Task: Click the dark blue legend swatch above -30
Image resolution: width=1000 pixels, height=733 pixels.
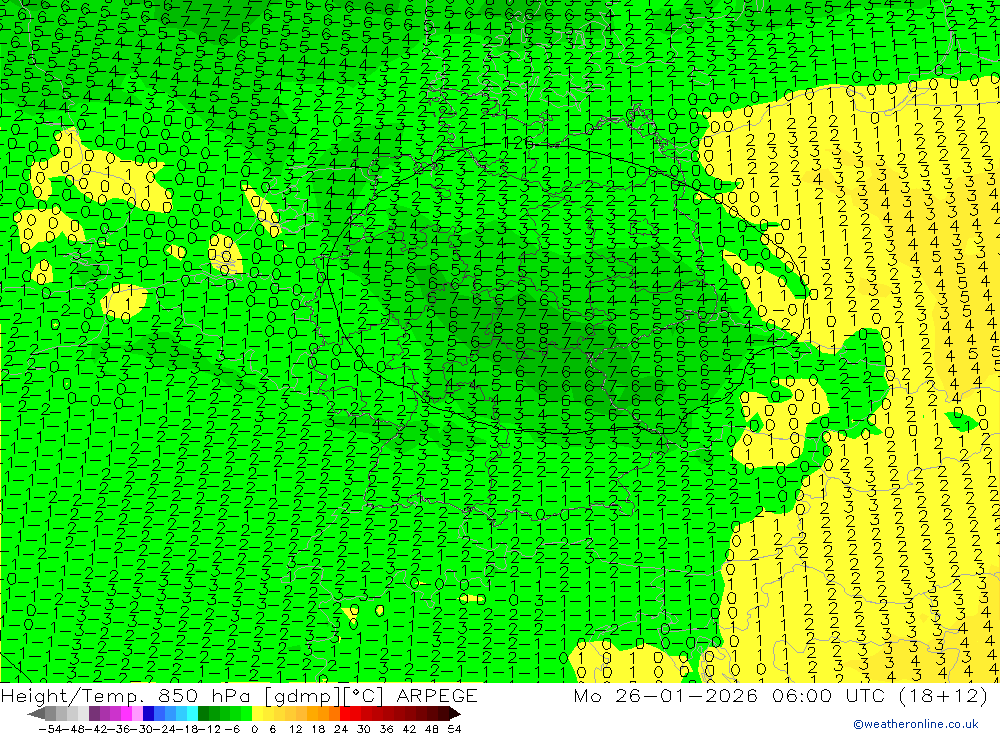Action: click(x=149, y=713)
